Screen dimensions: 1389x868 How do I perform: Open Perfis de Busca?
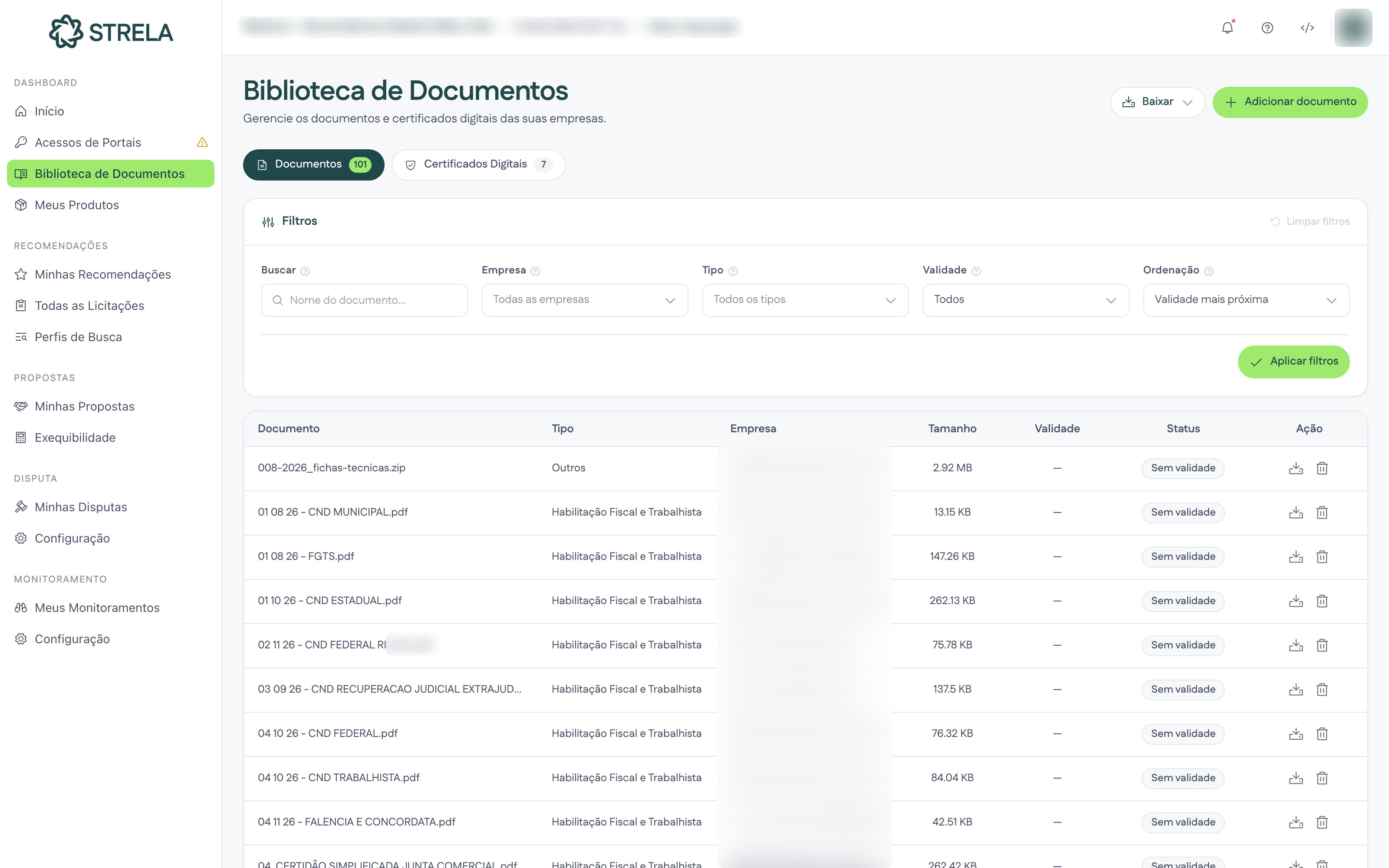(x=110, y=337)
